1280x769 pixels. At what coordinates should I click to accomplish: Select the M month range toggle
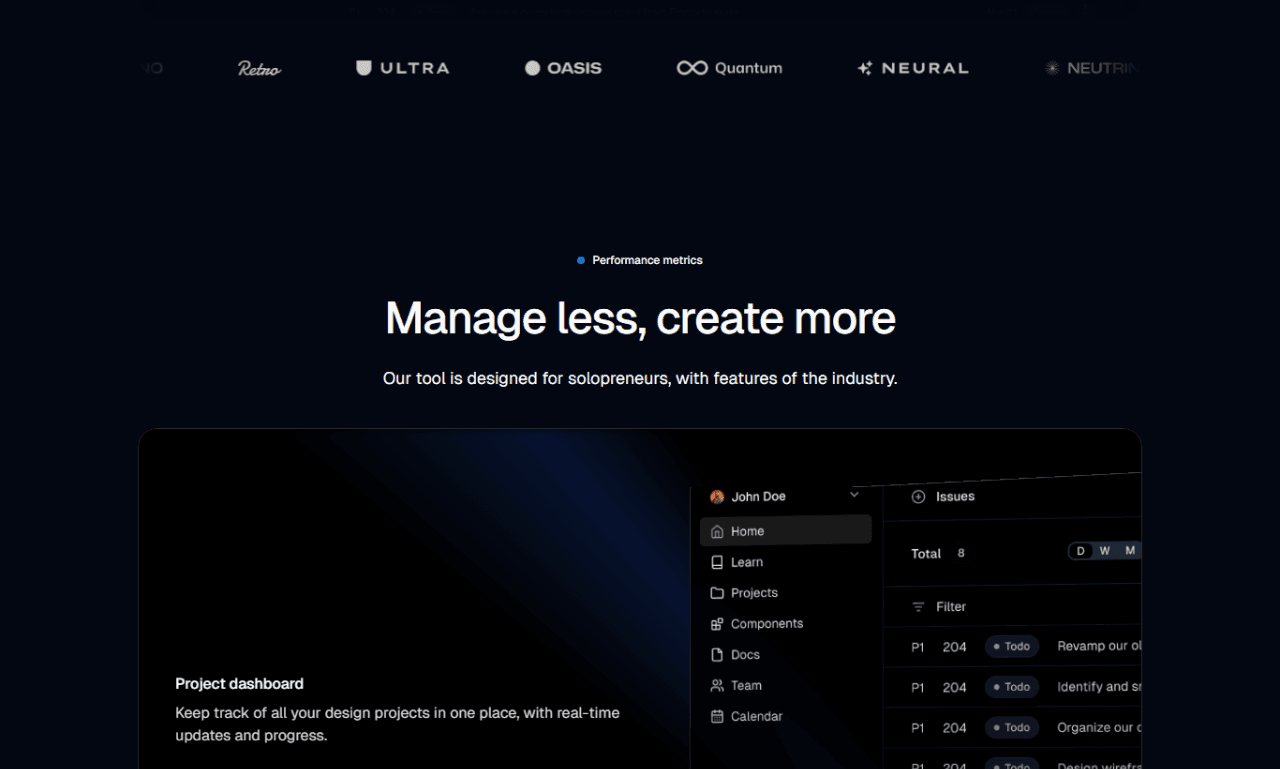(x=1130, y=551)
